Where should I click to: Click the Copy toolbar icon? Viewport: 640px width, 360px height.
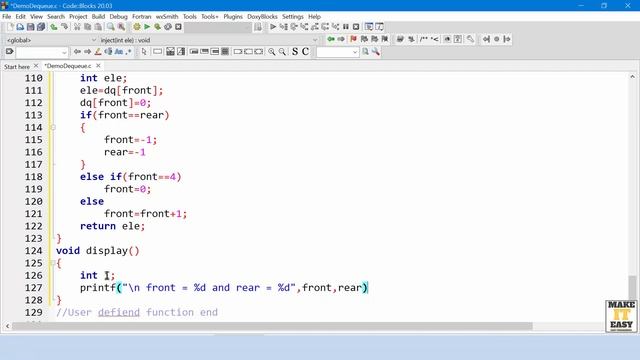87,27
